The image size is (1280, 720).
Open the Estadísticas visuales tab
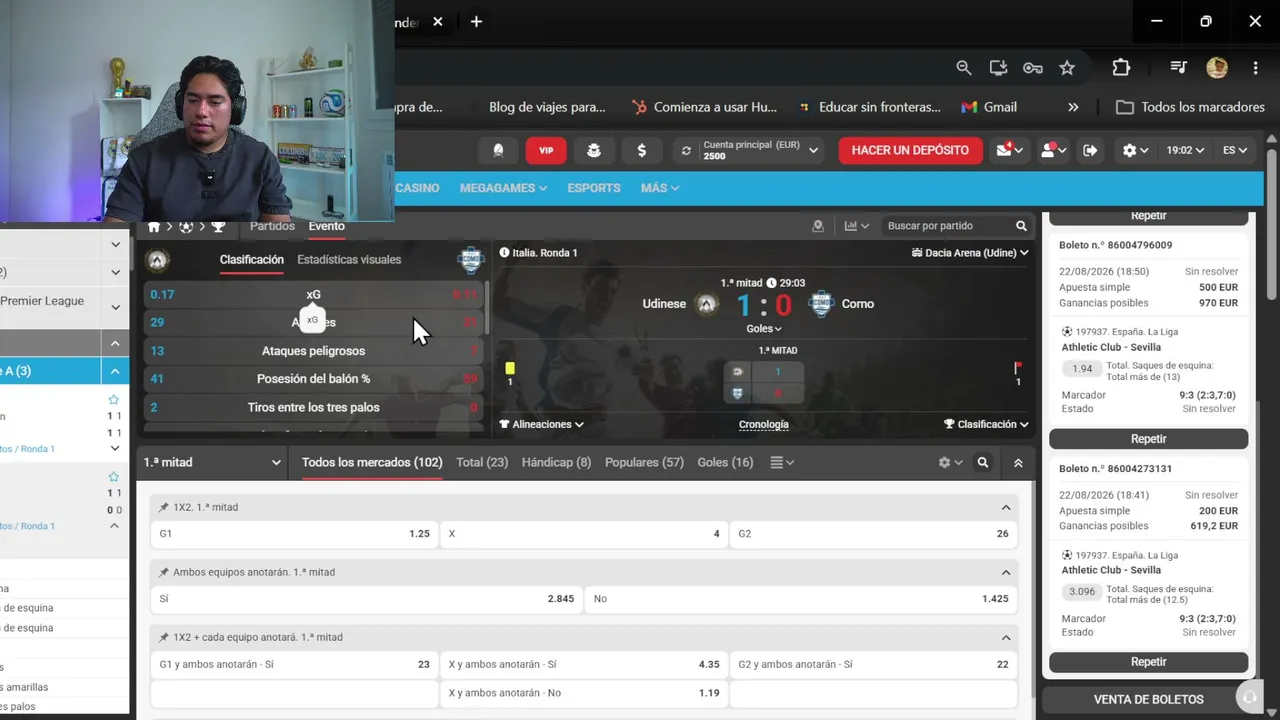coord(349,260)
